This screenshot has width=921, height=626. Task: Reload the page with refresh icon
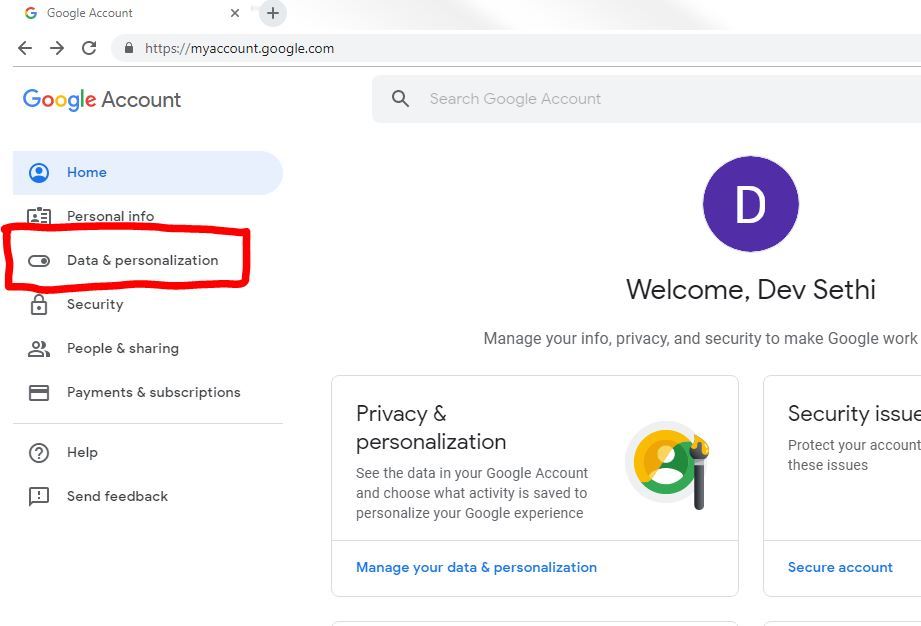pos(89,48)
